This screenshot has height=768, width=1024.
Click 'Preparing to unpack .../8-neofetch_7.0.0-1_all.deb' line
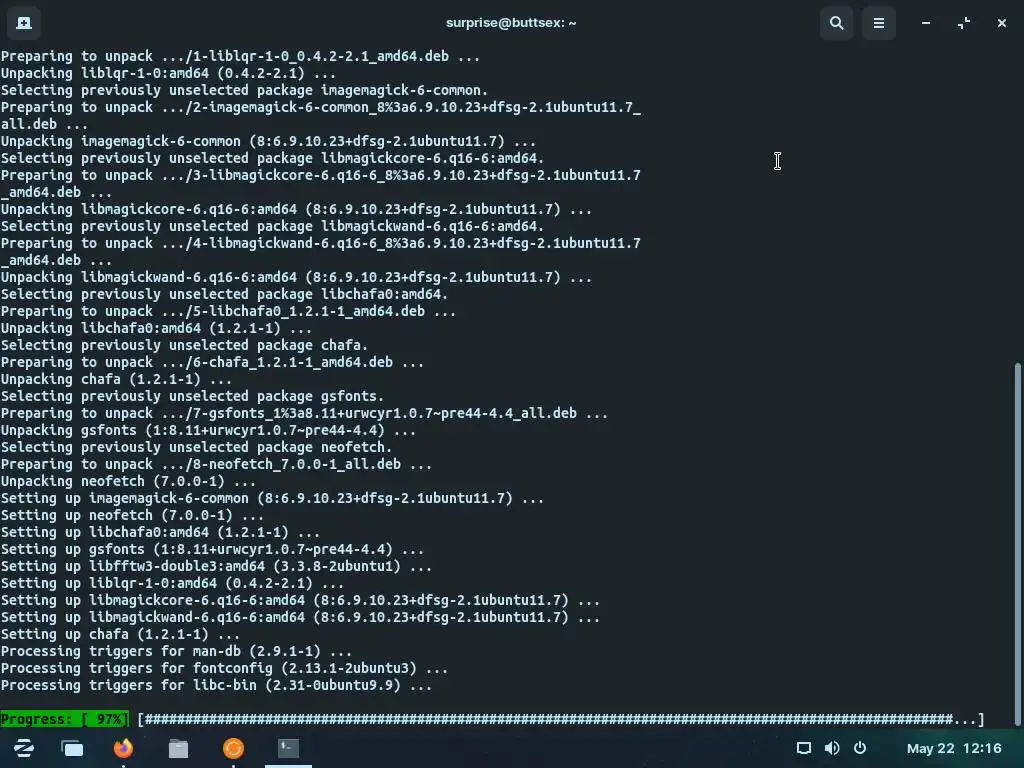(216, 464)
